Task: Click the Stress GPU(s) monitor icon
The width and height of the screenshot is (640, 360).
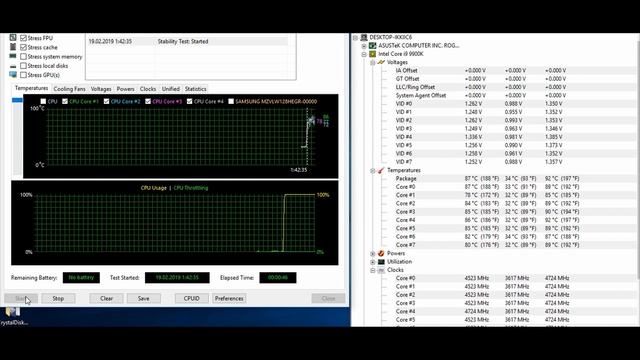Action: click(x=13, y=75)
